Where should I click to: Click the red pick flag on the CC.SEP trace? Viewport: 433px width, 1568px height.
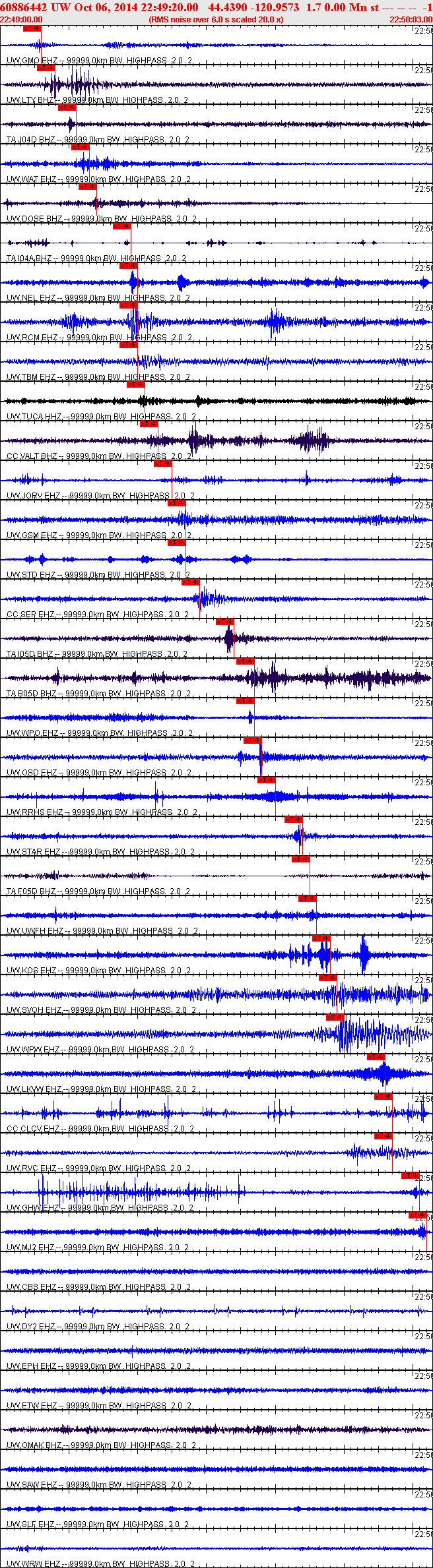tap(191, 582)
